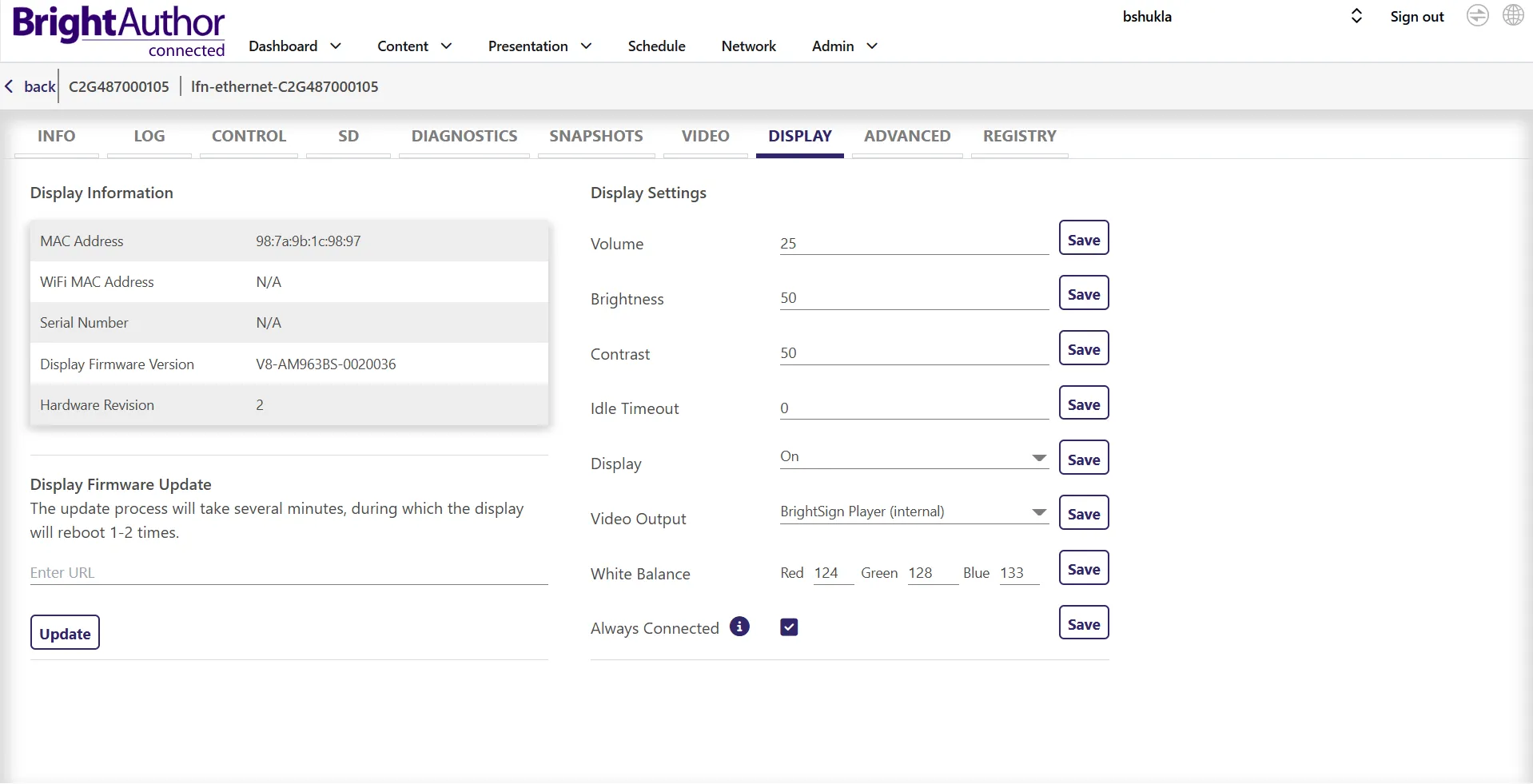Open the Content dropdown menu
The image size is (1533, 784).
point(415,46)
